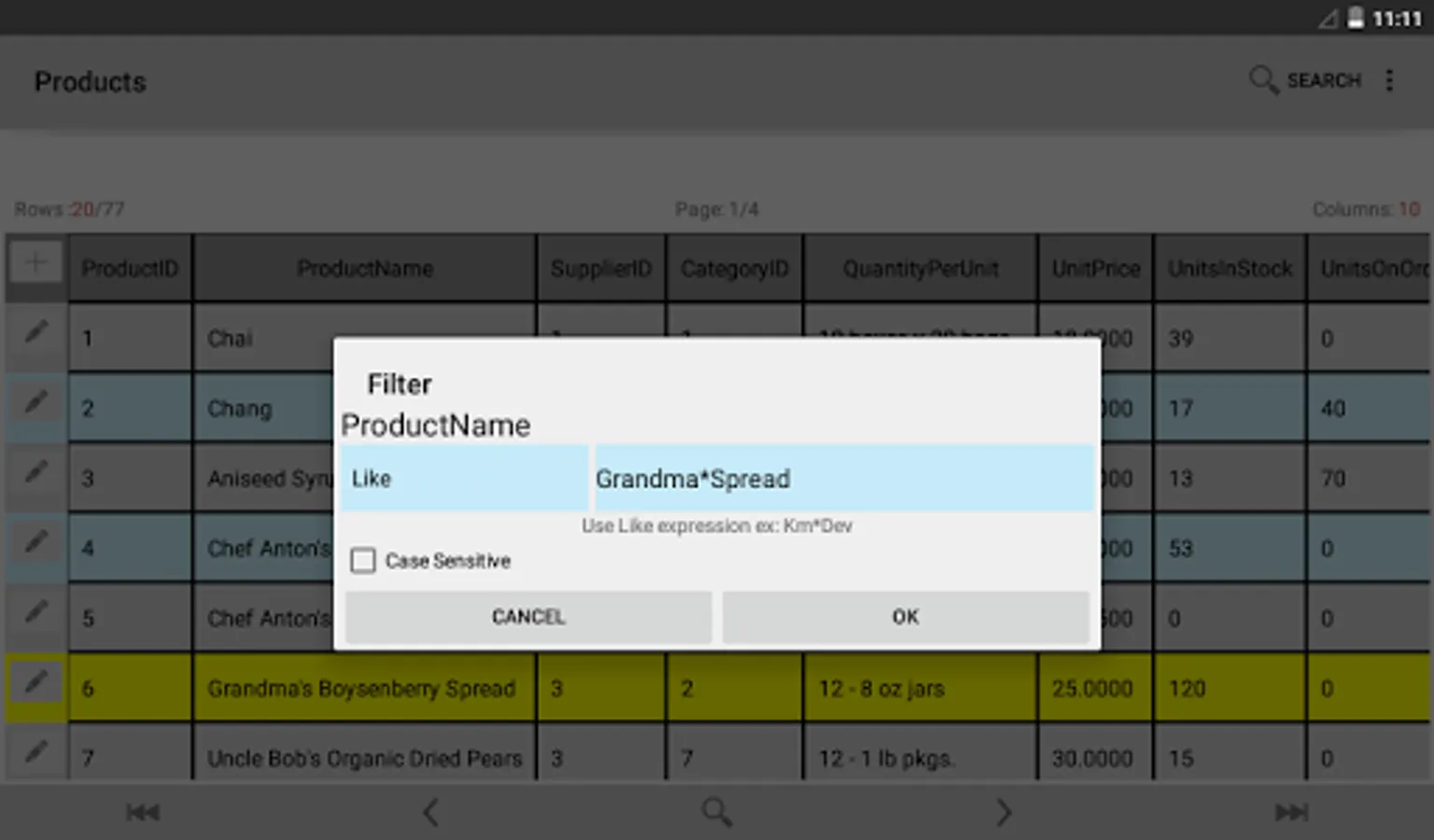
Task: Tap the bottom bar magnifier icon
Action: coord(717,812)
